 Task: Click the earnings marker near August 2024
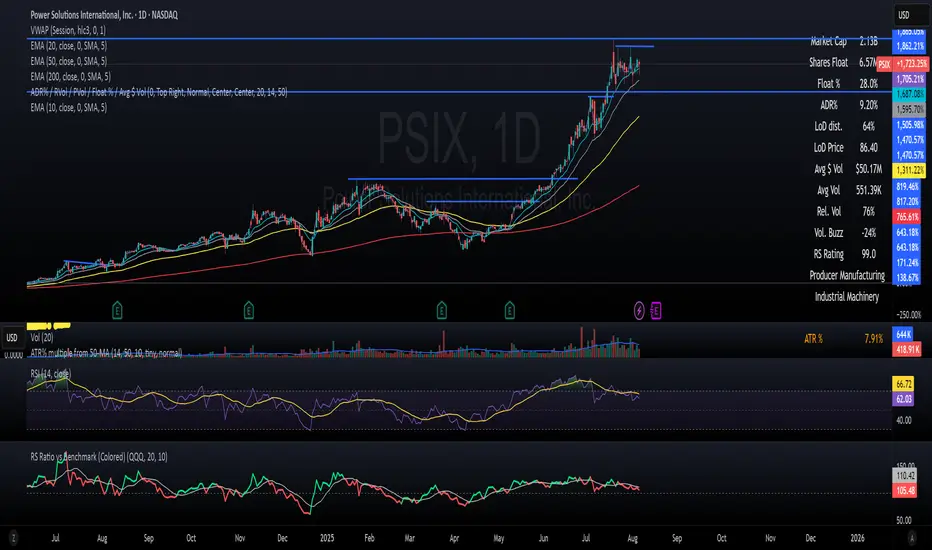coord(117,310)
